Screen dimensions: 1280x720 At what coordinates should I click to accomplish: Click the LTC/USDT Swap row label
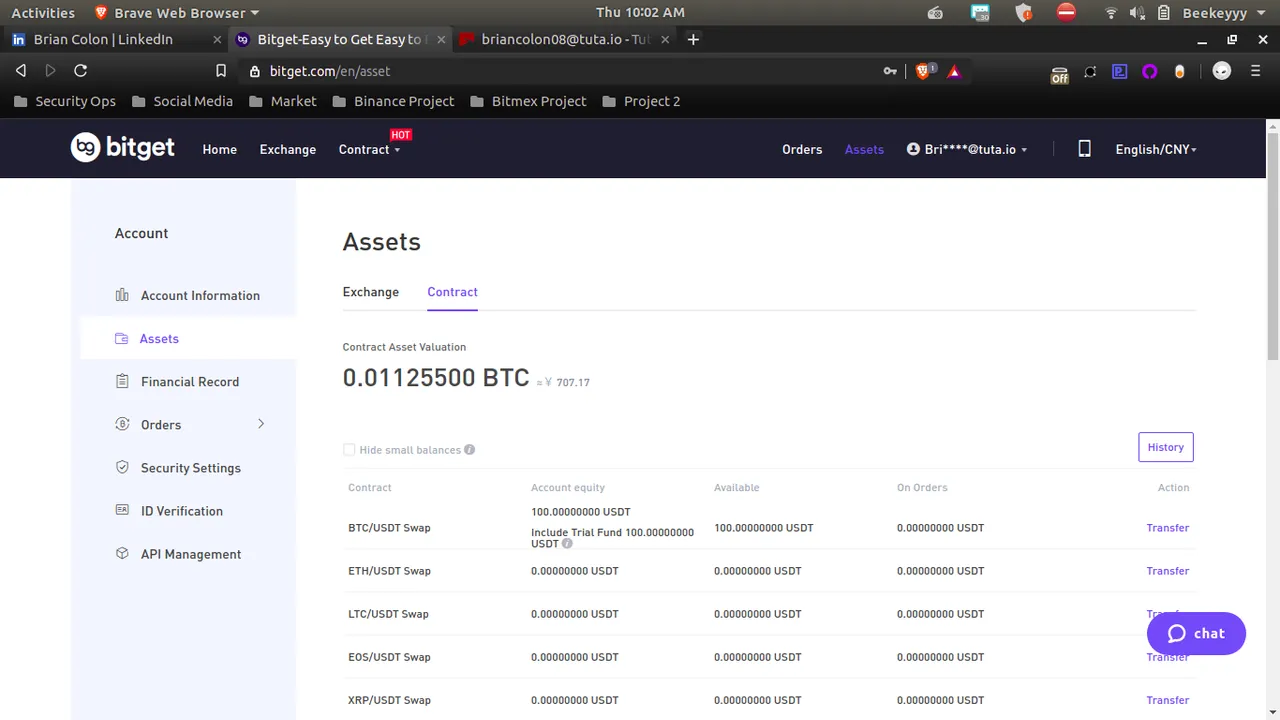[x=388, y=614]
